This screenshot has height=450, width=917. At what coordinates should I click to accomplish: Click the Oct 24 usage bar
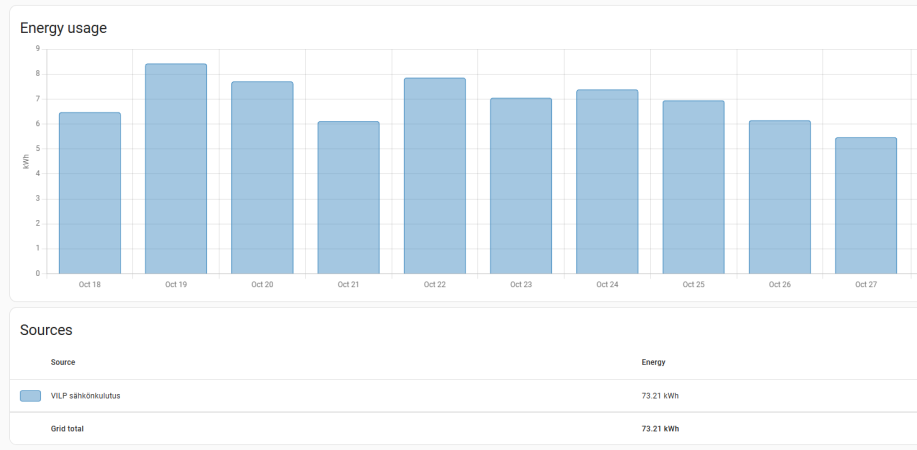(x=607, y=182)
